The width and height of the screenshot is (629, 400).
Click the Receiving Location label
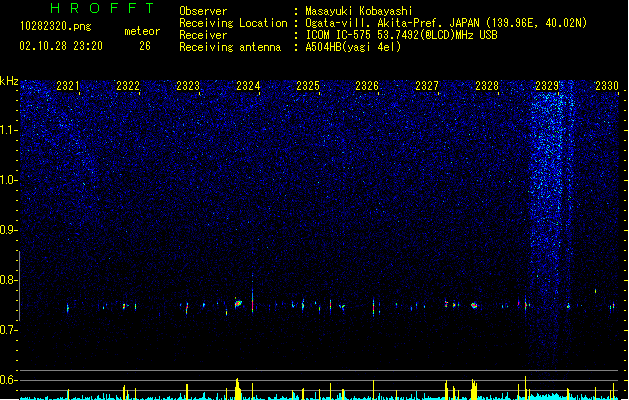233,23
